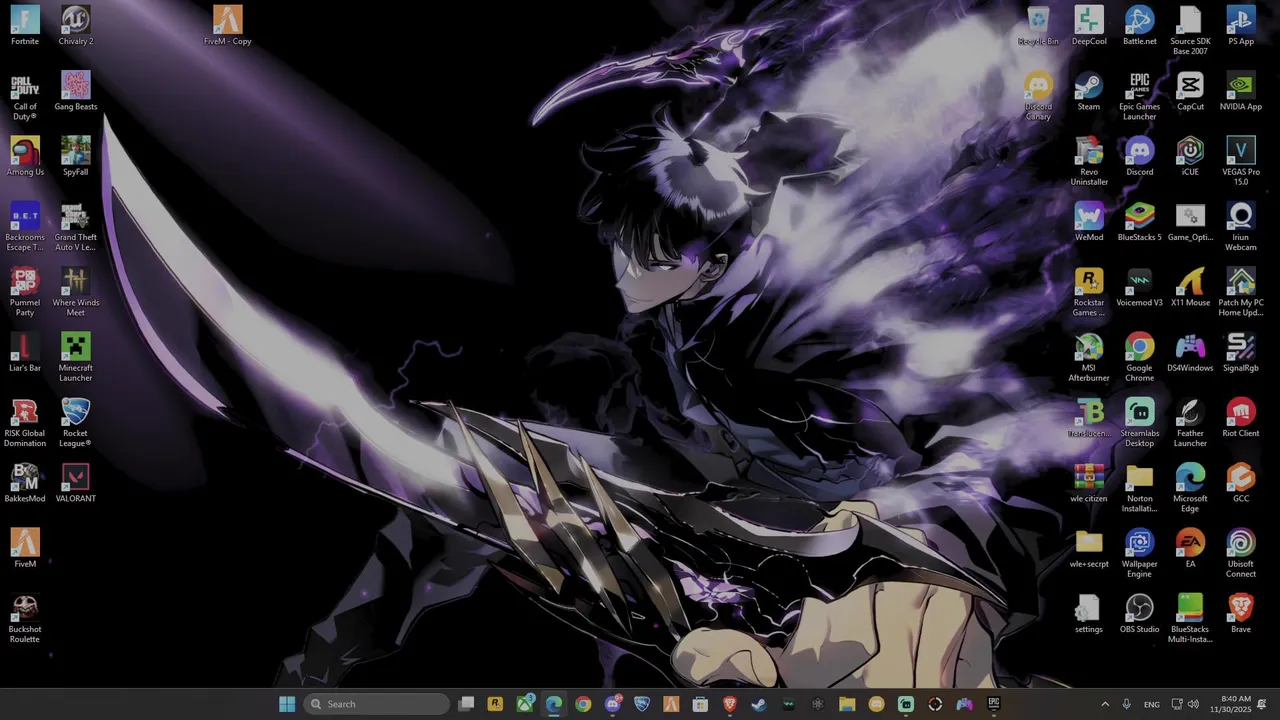This screenshot has height=720, width=1280.
Task: Select the Feather Launcher shortcut
Action: pos(1190,423)
